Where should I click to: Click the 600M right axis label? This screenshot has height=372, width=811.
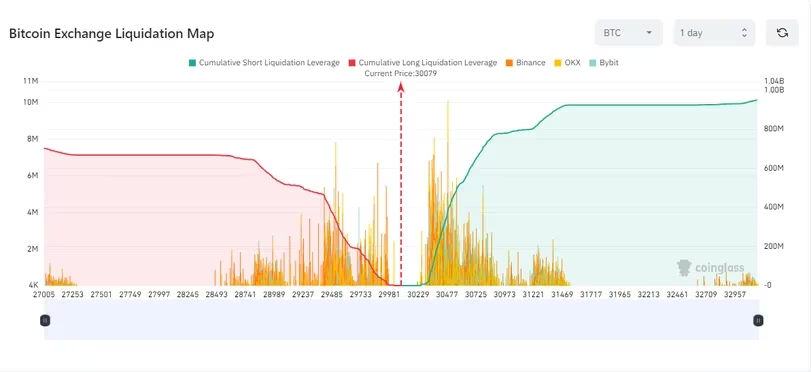pyautogui.click(x=774, y=168)
